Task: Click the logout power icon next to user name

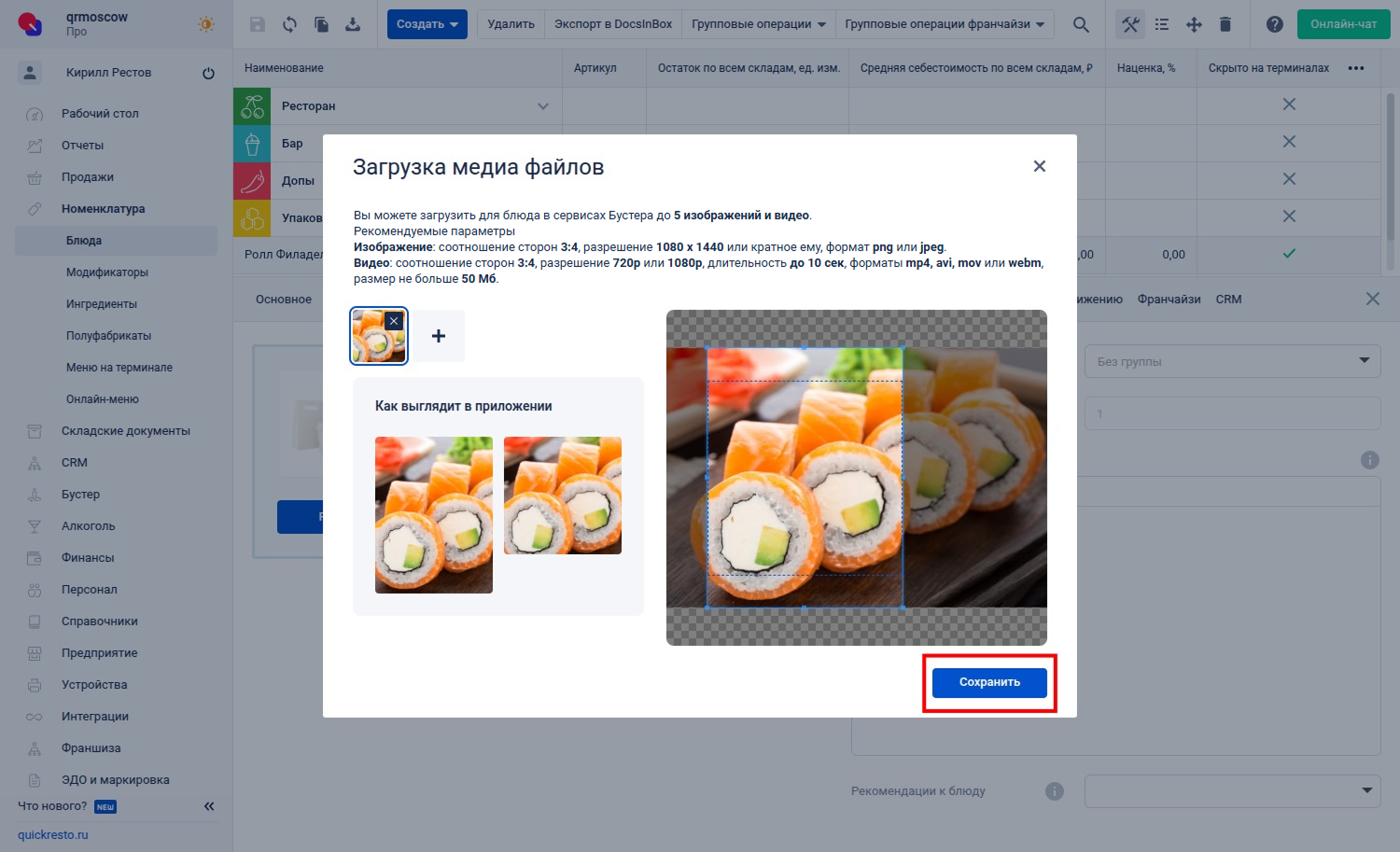Action: (208, 72)
